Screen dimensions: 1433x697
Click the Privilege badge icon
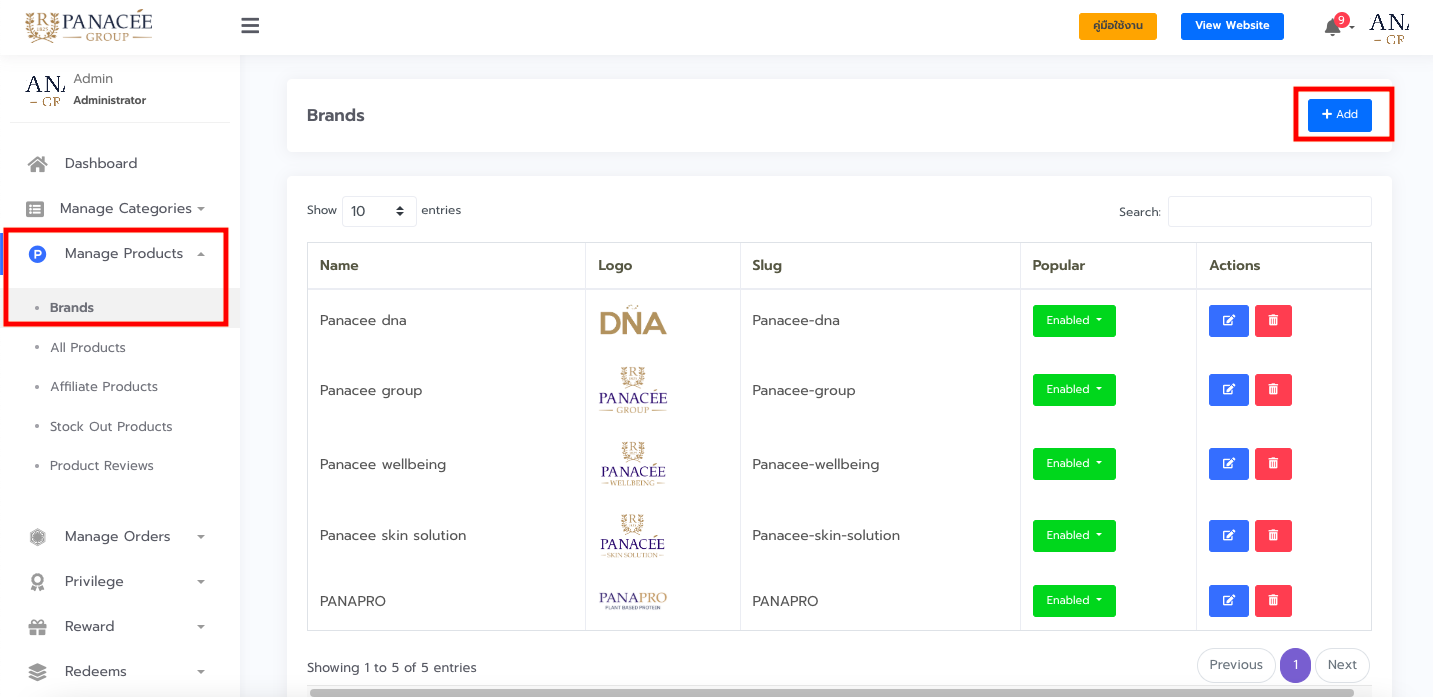(x=37, y=582)
